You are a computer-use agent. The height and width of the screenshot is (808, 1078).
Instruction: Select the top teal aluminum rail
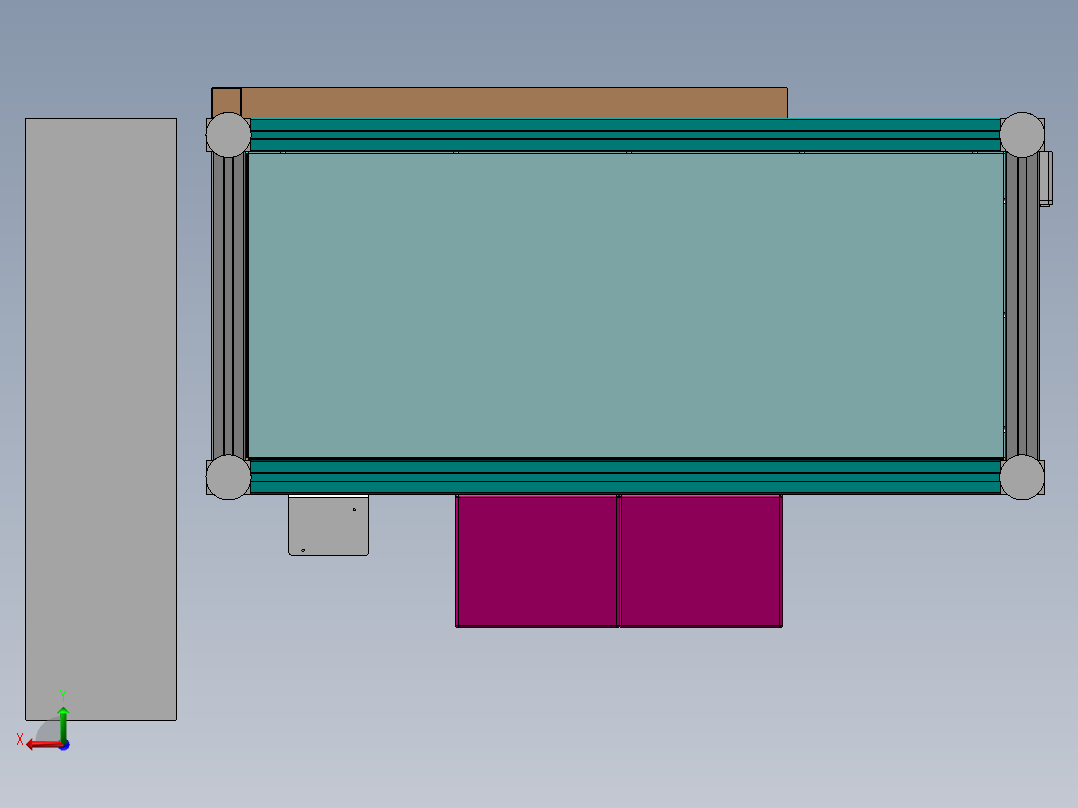point(626,135)
